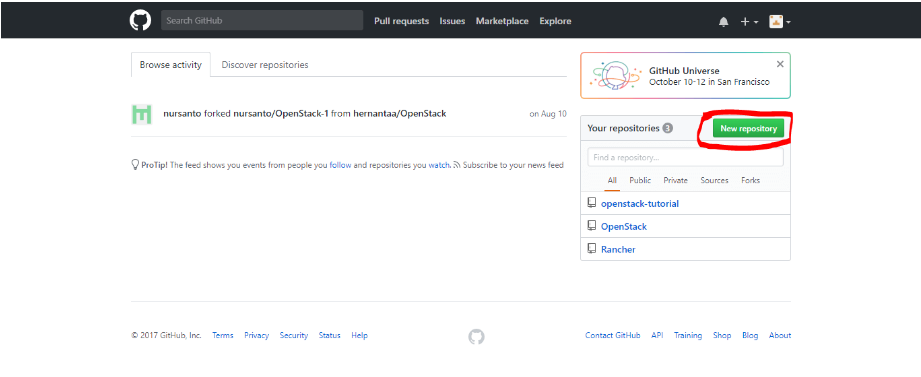Image resolution: width=921 pixels, height=377 pixels.
Task: Open the footer About link
Action: (x=780, y=335)
